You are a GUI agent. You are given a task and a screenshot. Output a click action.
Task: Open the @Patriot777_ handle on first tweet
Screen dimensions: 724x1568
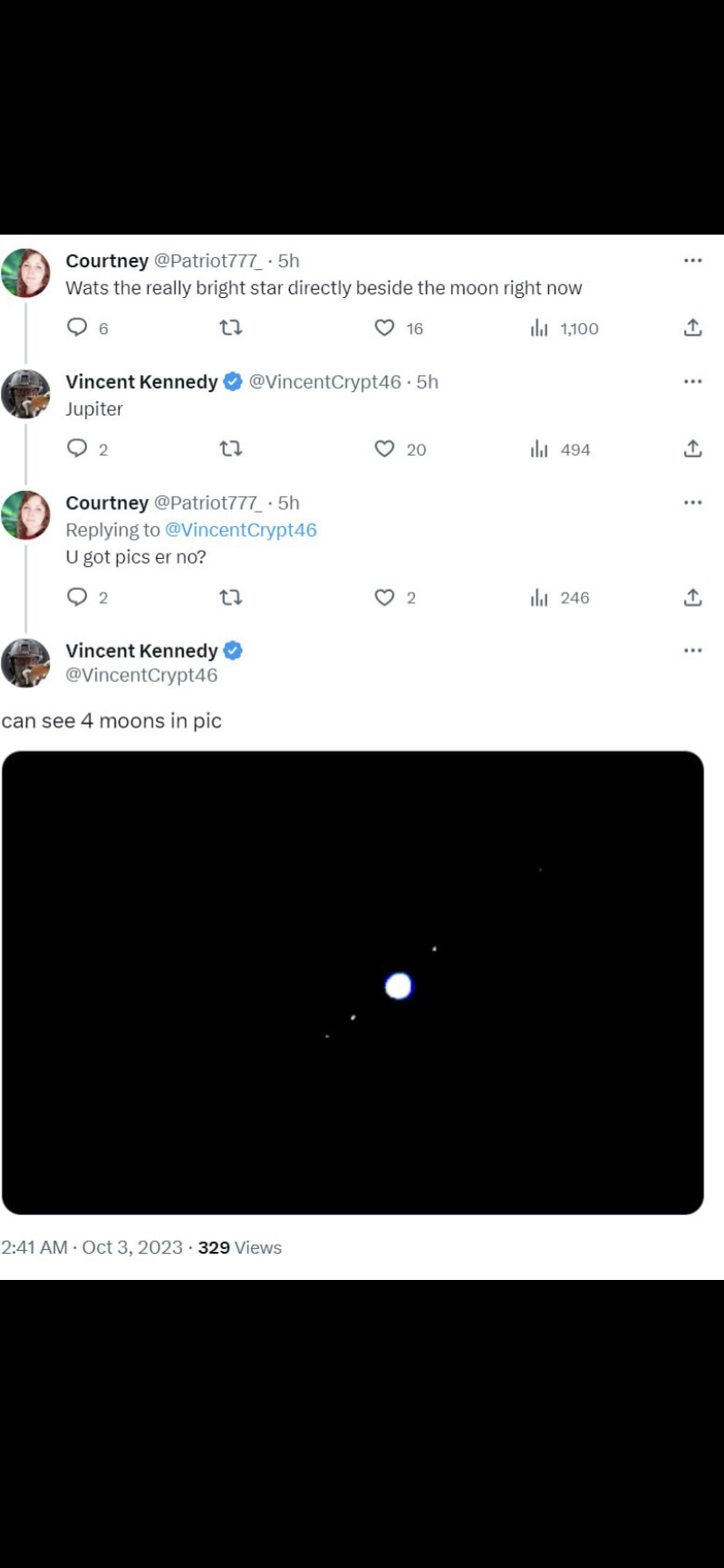(x=208, y=261)
